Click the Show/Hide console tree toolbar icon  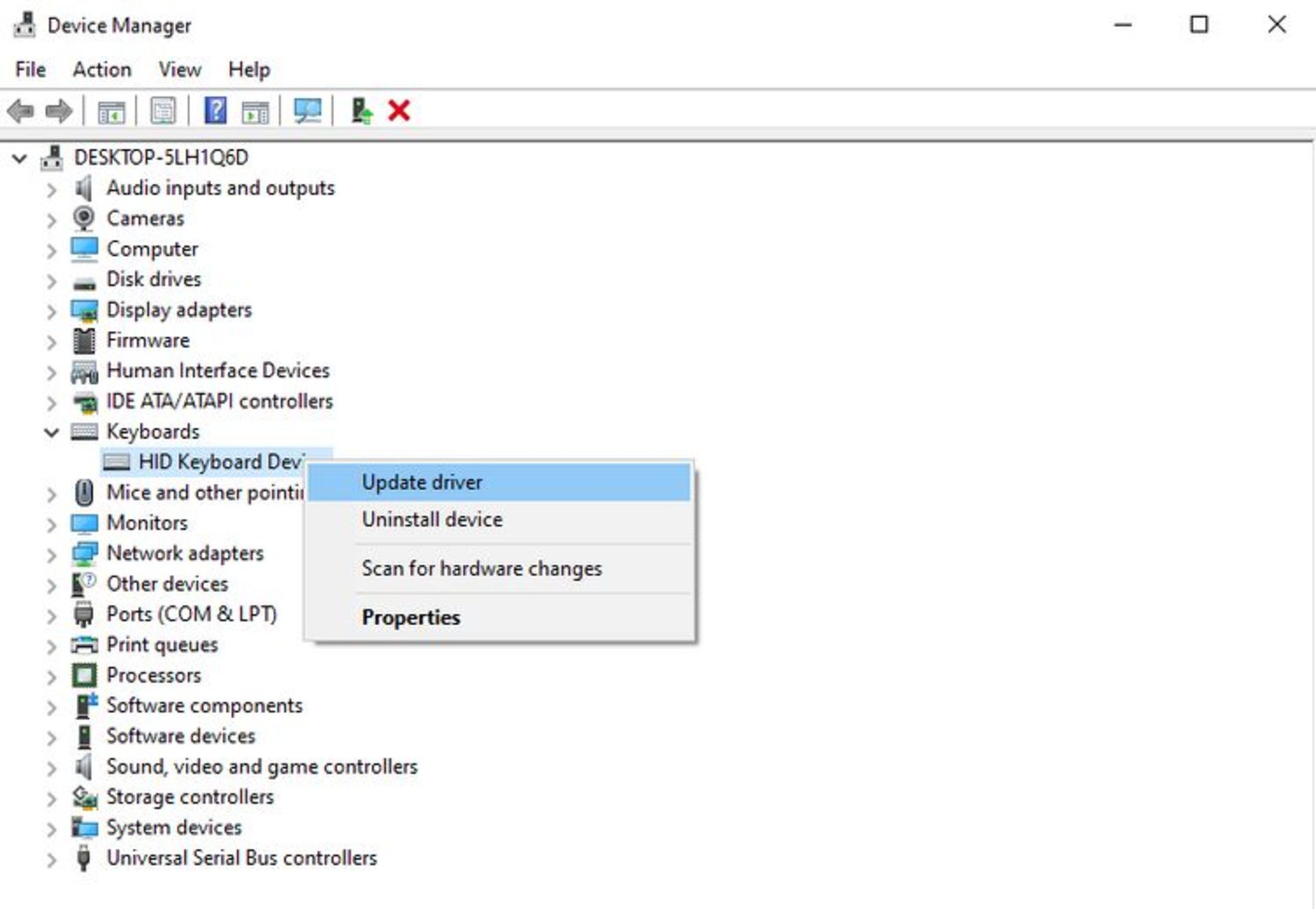[111, 111]
